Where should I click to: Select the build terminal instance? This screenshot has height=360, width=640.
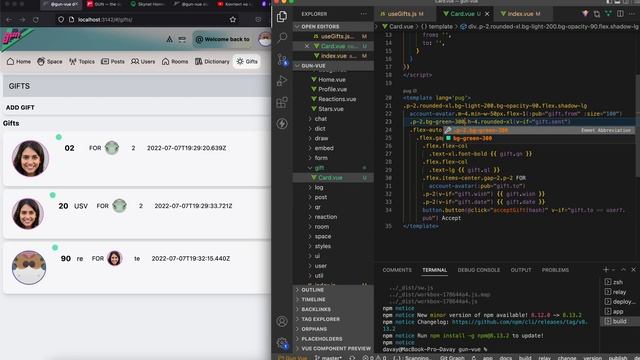(x=619, y=321)
